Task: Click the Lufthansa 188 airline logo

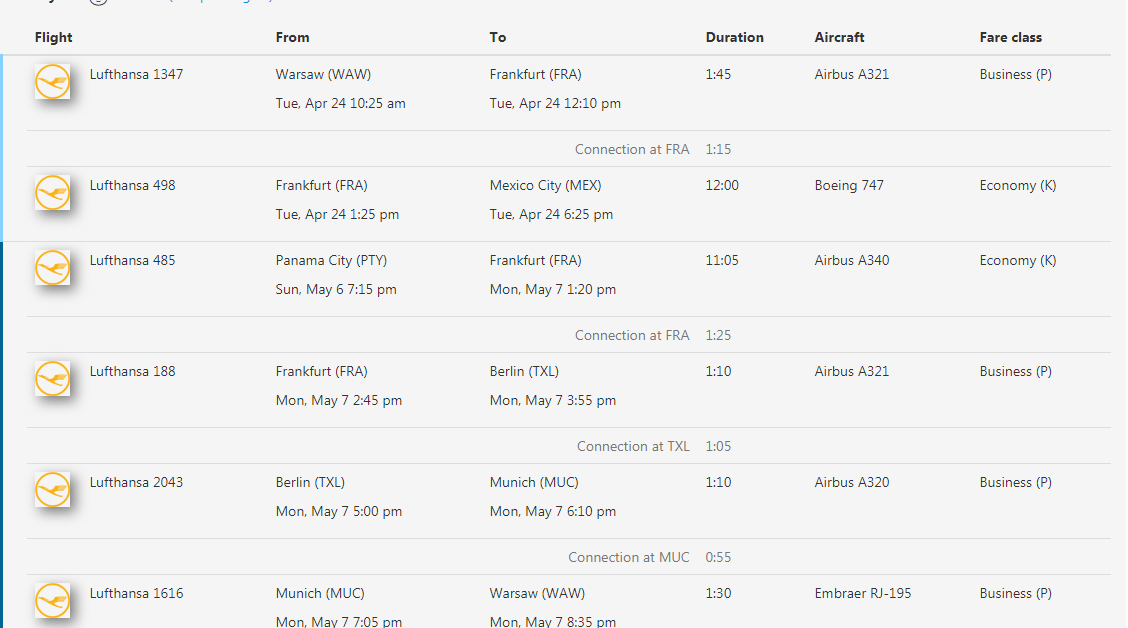Action: pyautogui.click(x=53, y=378)
